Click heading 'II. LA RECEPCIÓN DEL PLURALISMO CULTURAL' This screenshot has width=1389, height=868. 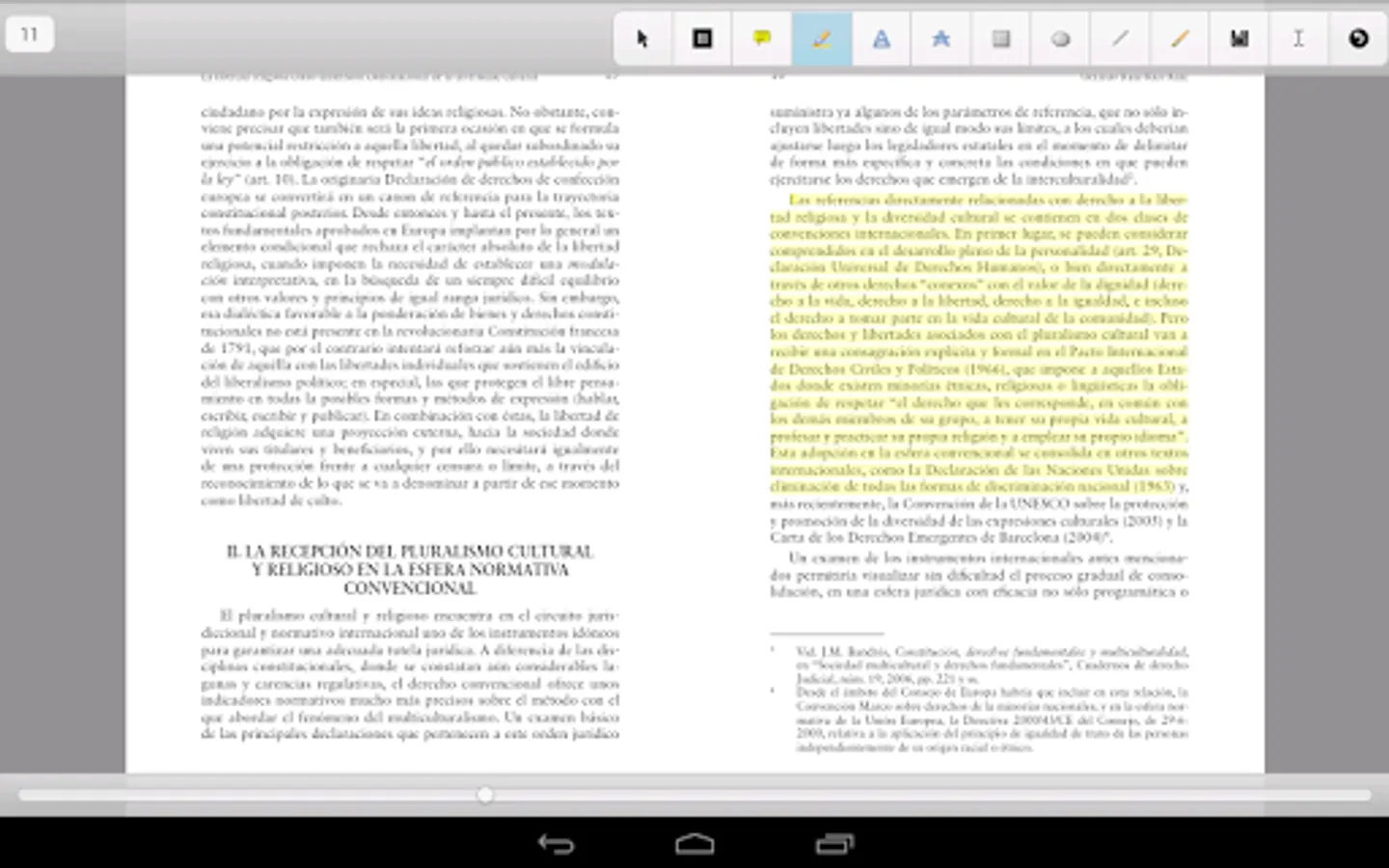[410, 552]
